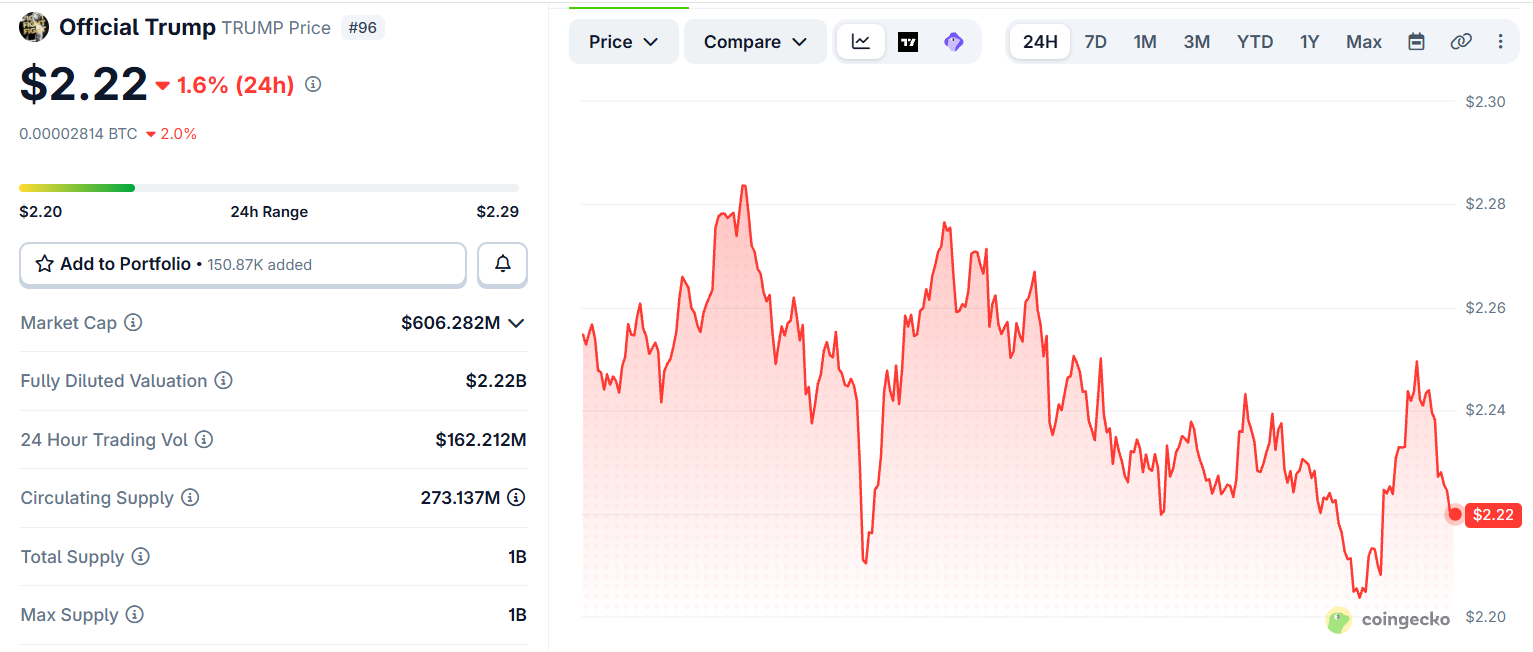
Task: Click the bell price alert button
Action: (502, 264)
